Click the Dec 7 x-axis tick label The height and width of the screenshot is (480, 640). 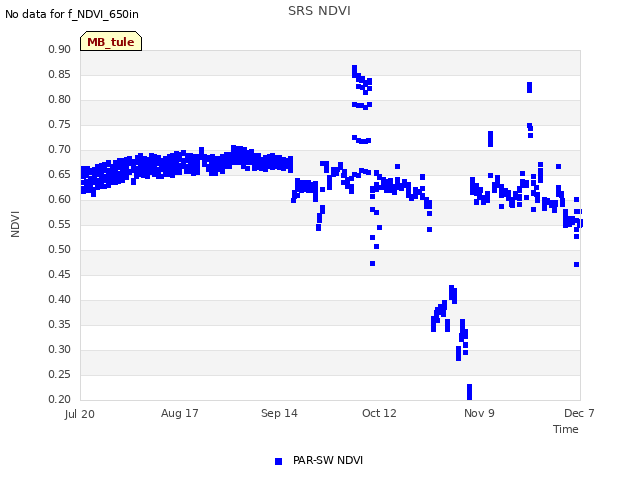579,413
